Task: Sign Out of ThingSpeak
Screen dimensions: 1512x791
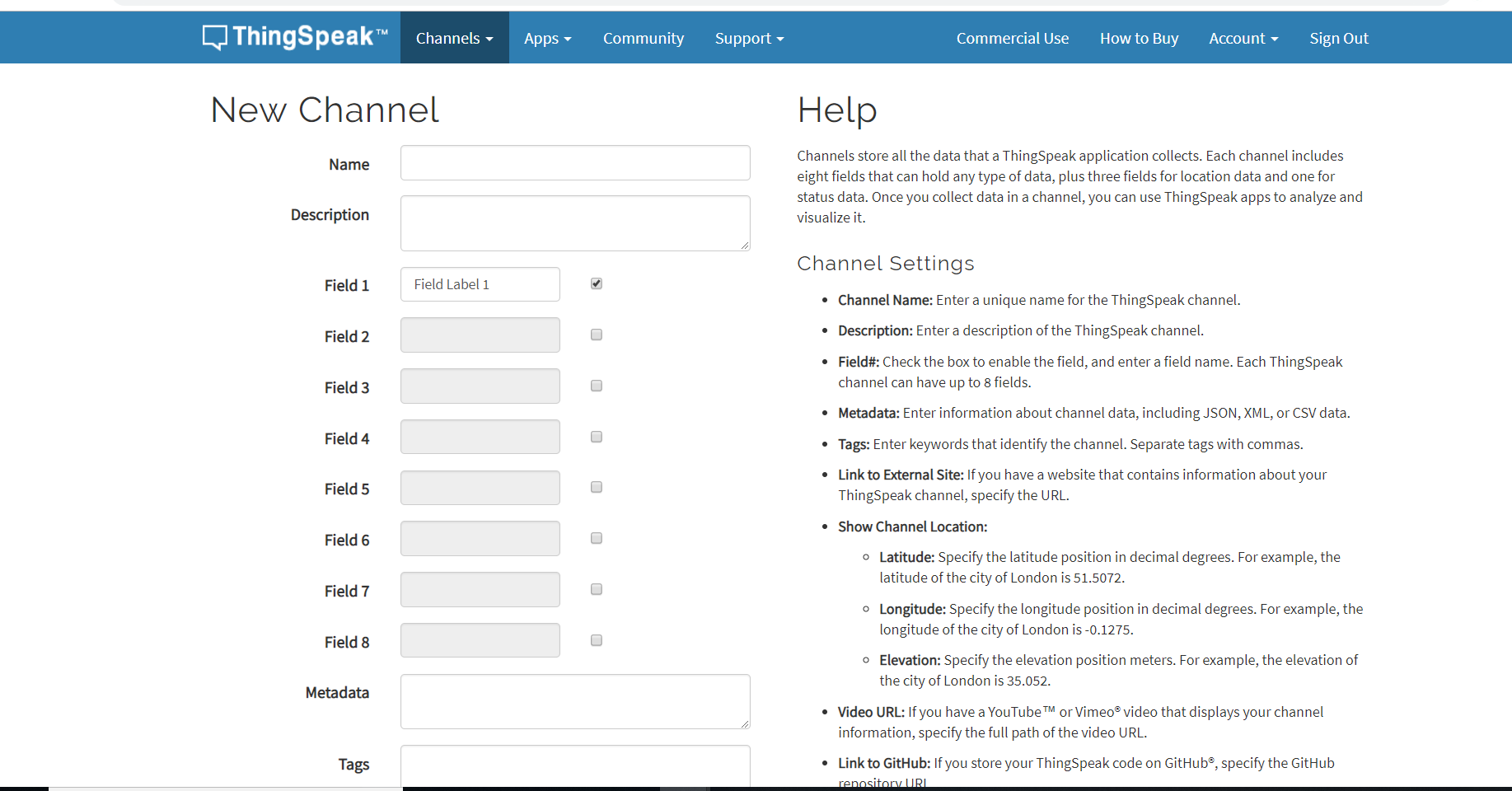Action: (1339, 38)
